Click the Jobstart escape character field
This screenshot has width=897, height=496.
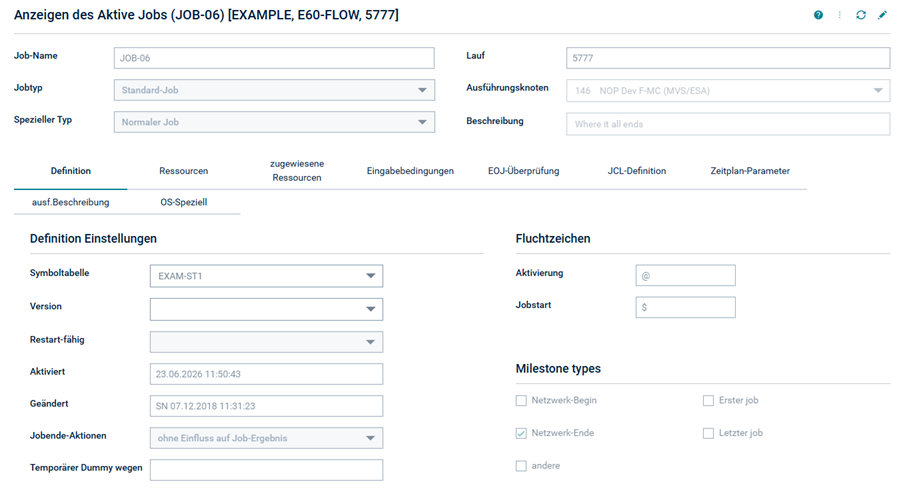685,307
